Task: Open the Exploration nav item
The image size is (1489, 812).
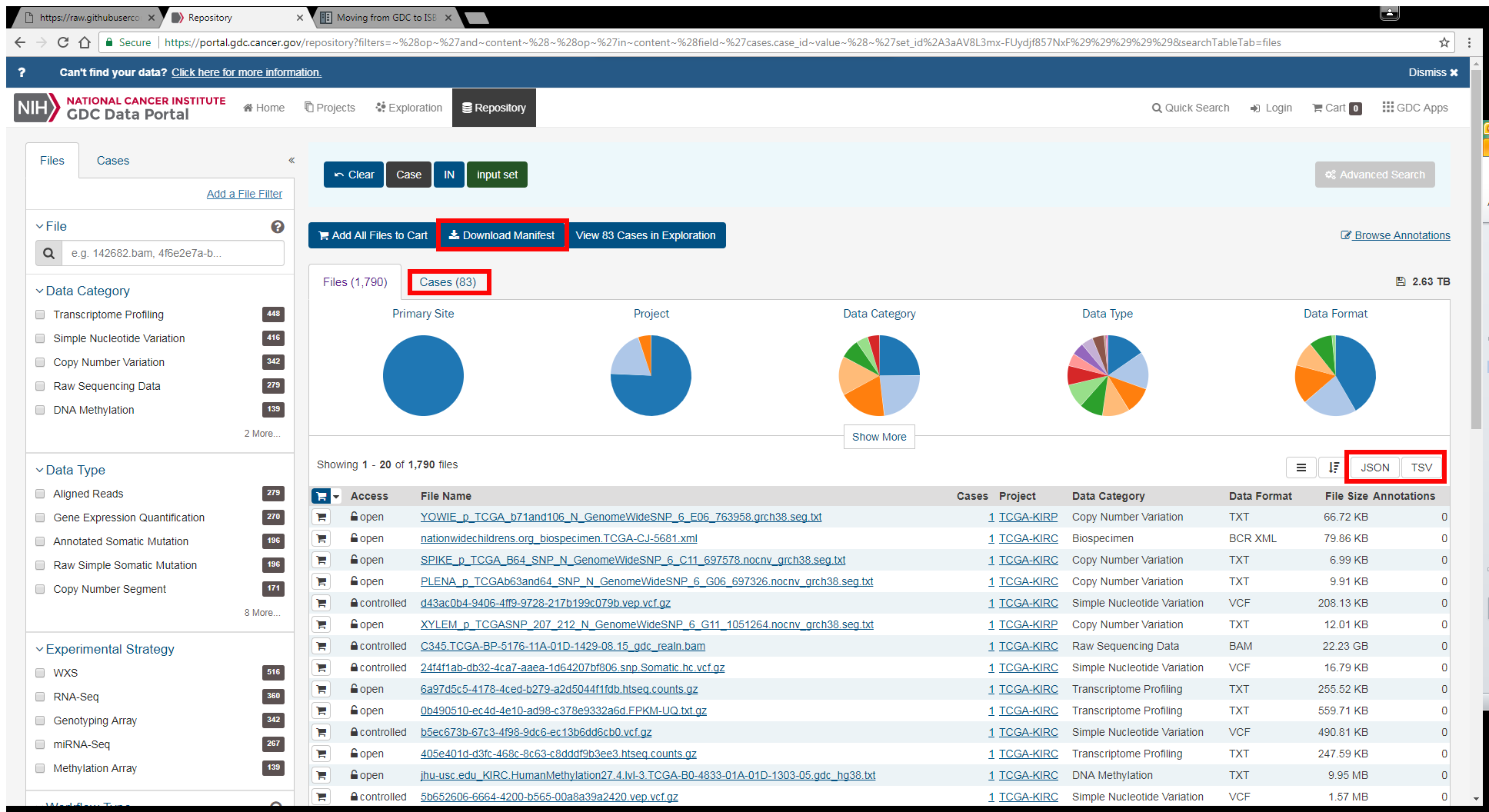Action: point(409,108)
